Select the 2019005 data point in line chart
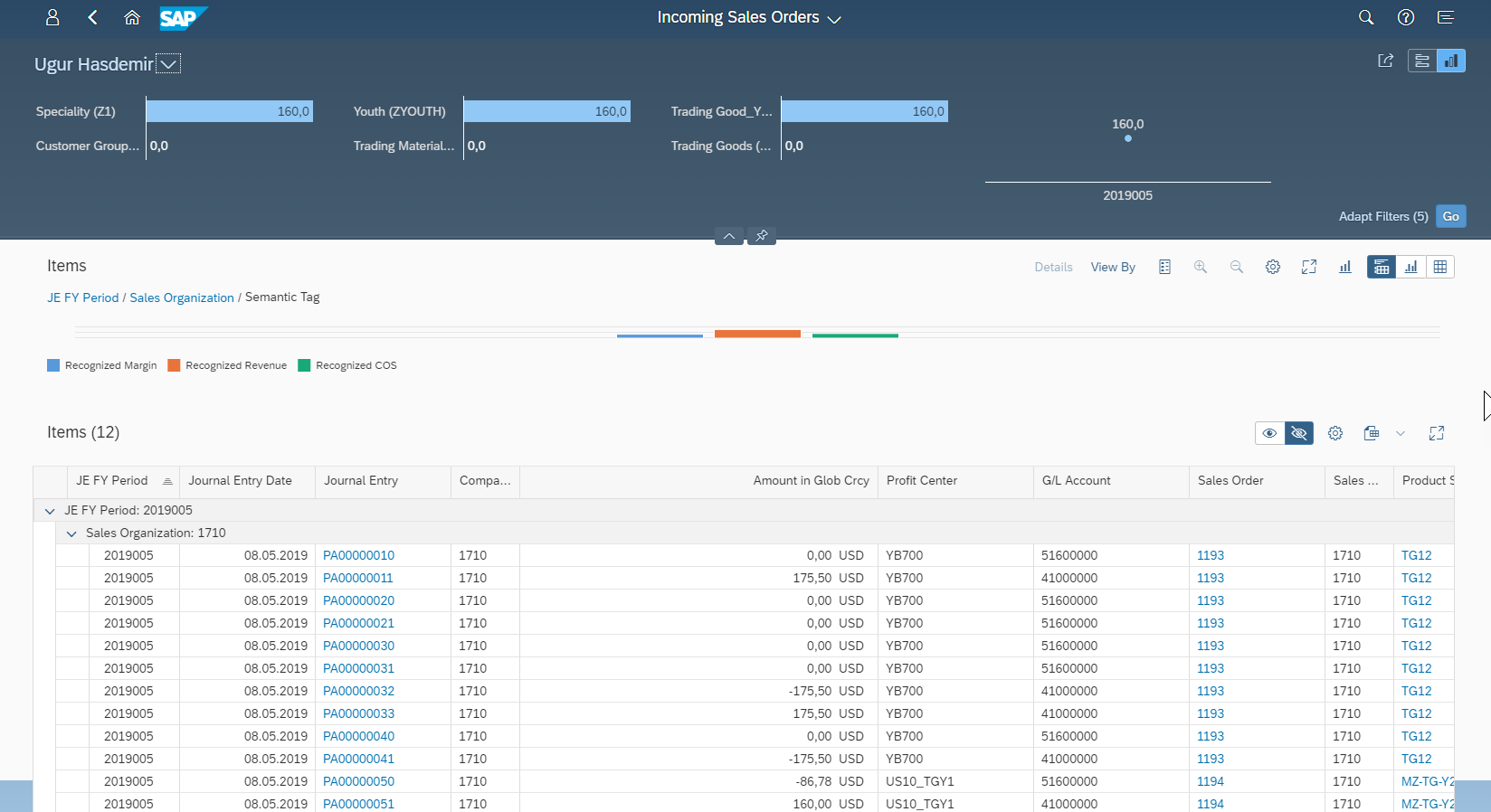The height and width of the screenshot is (812, 1491). [1128, 138]
